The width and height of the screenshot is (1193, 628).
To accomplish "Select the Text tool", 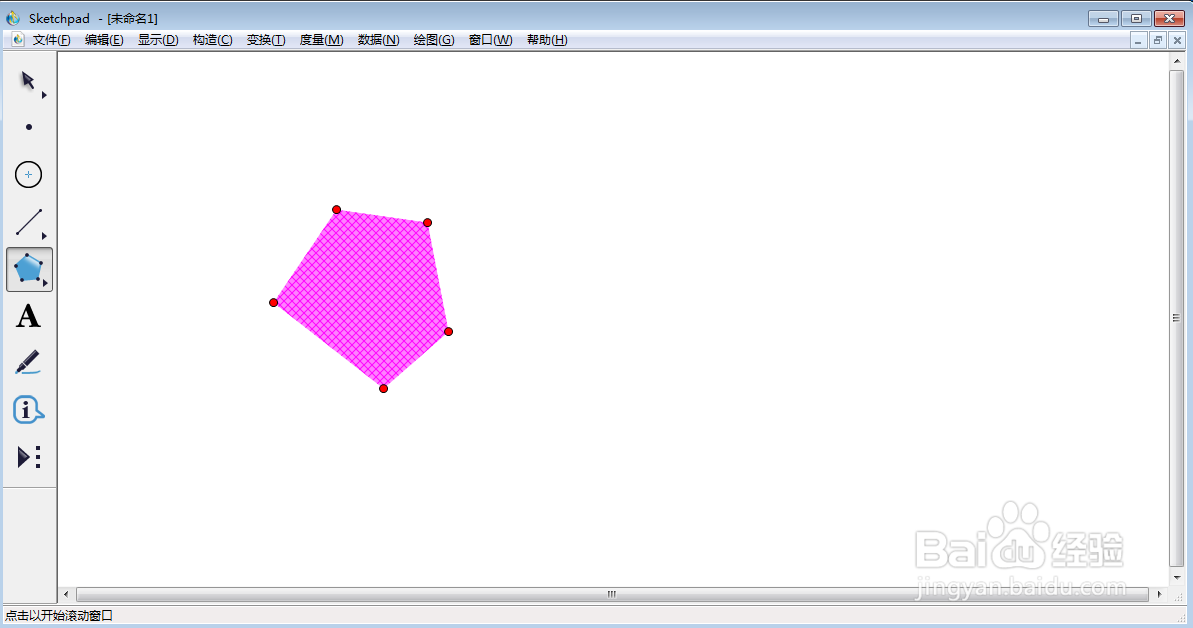I will click(x=28, y=316).
